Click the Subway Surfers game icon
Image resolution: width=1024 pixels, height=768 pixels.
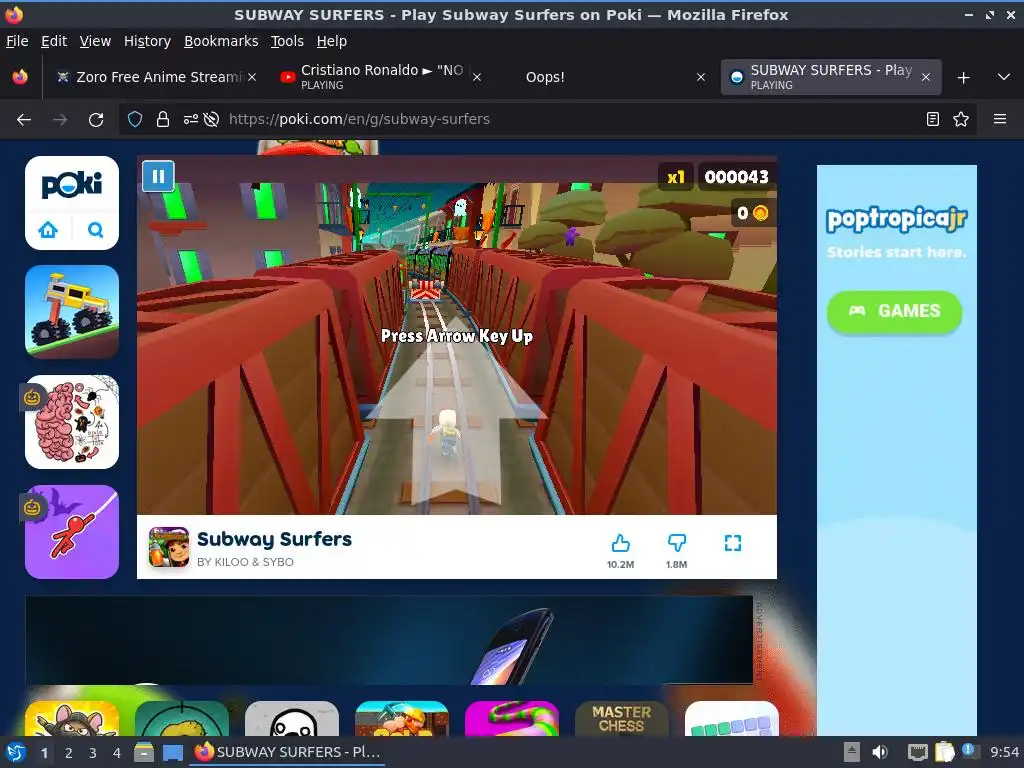pos(168,547)
